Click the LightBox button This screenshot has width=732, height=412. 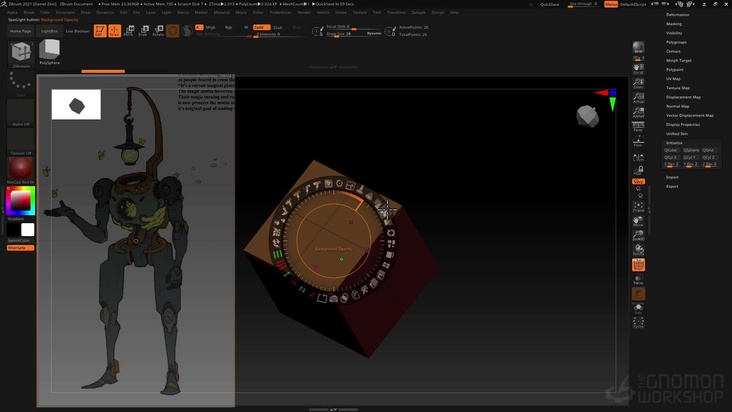point(50,31)
